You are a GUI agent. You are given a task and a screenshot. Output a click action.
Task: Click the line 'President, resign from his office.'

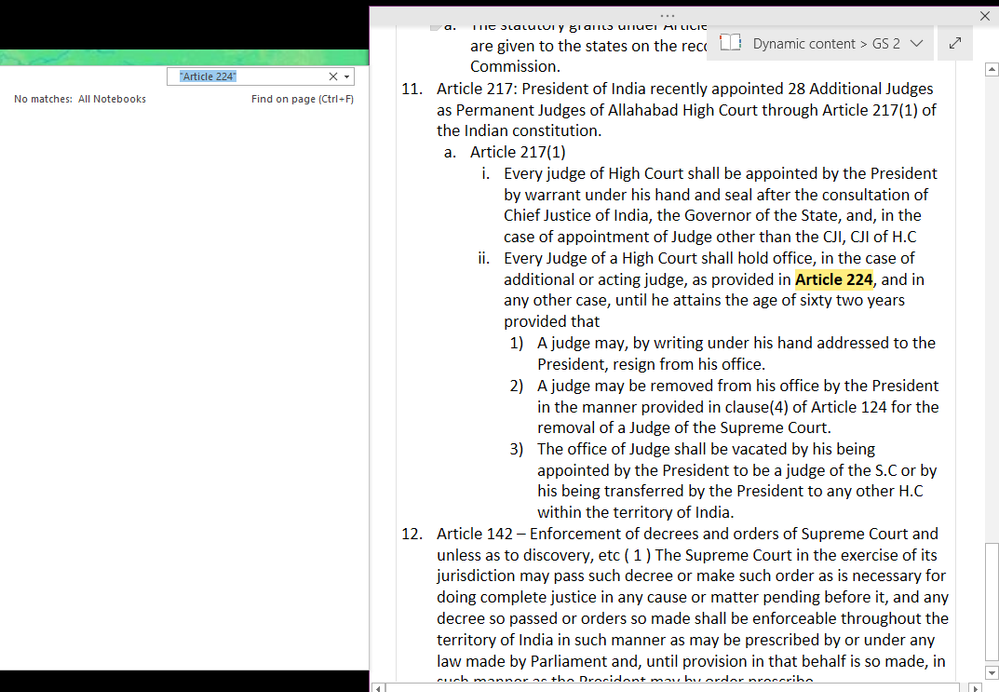[x=651, y=364]
